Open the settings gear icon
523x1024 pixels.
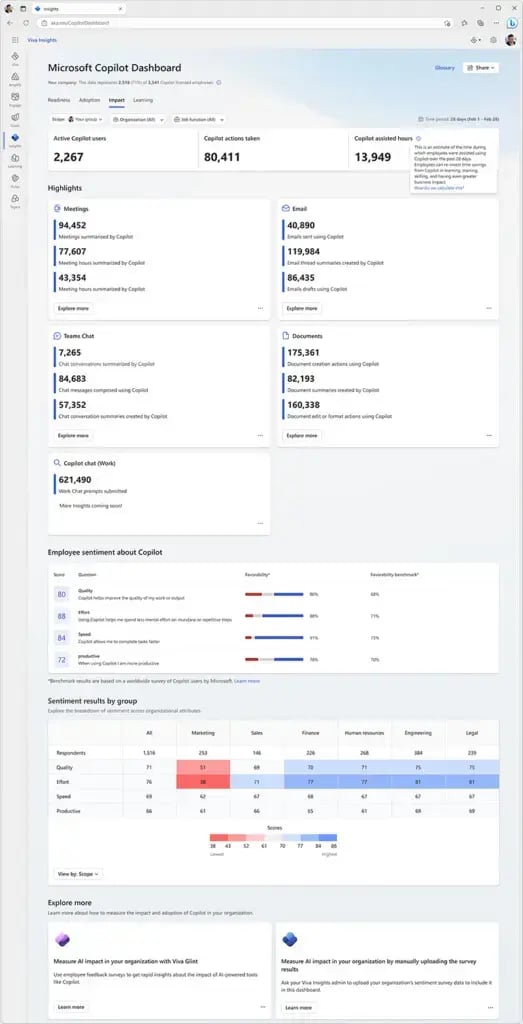point(493,40)
